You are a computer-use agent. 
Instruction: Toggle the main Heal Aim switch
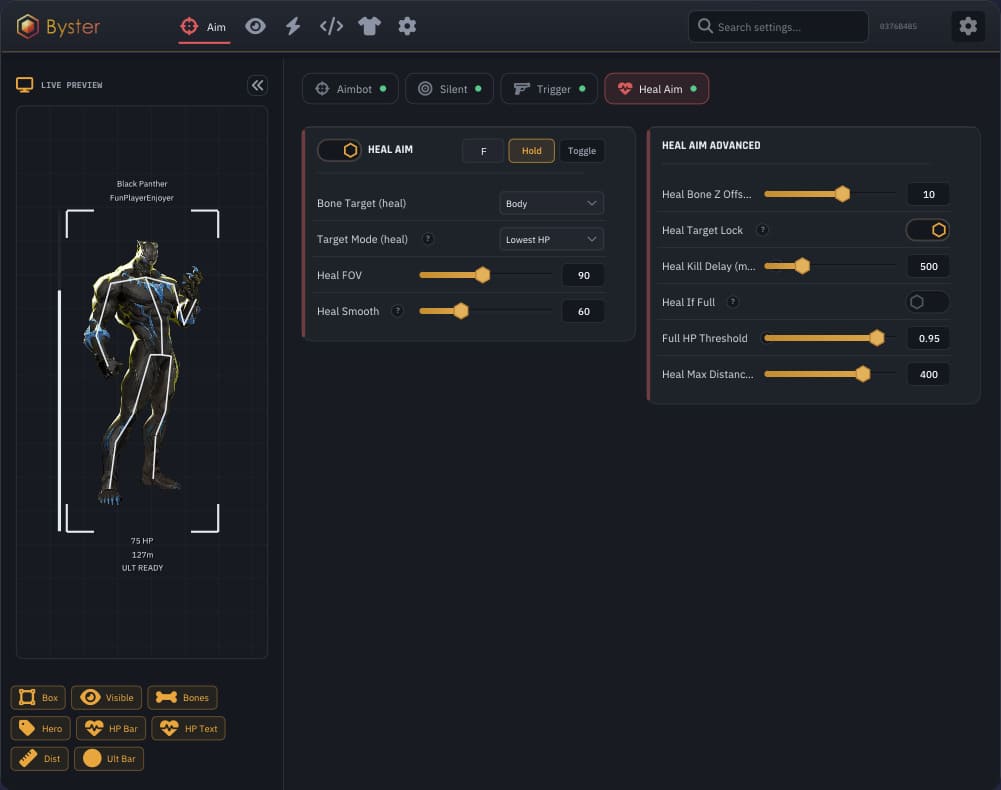click(x=339, y=150)
